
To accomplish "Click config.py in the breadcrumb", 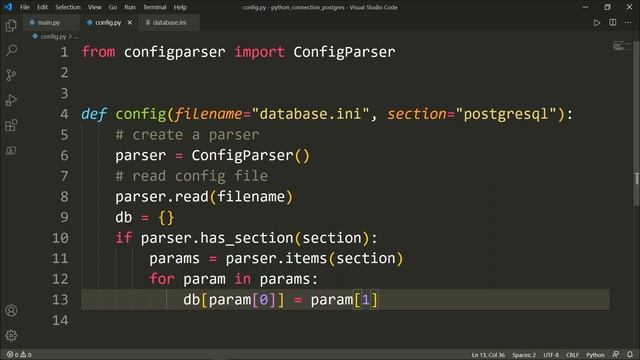I will point(53,37).
